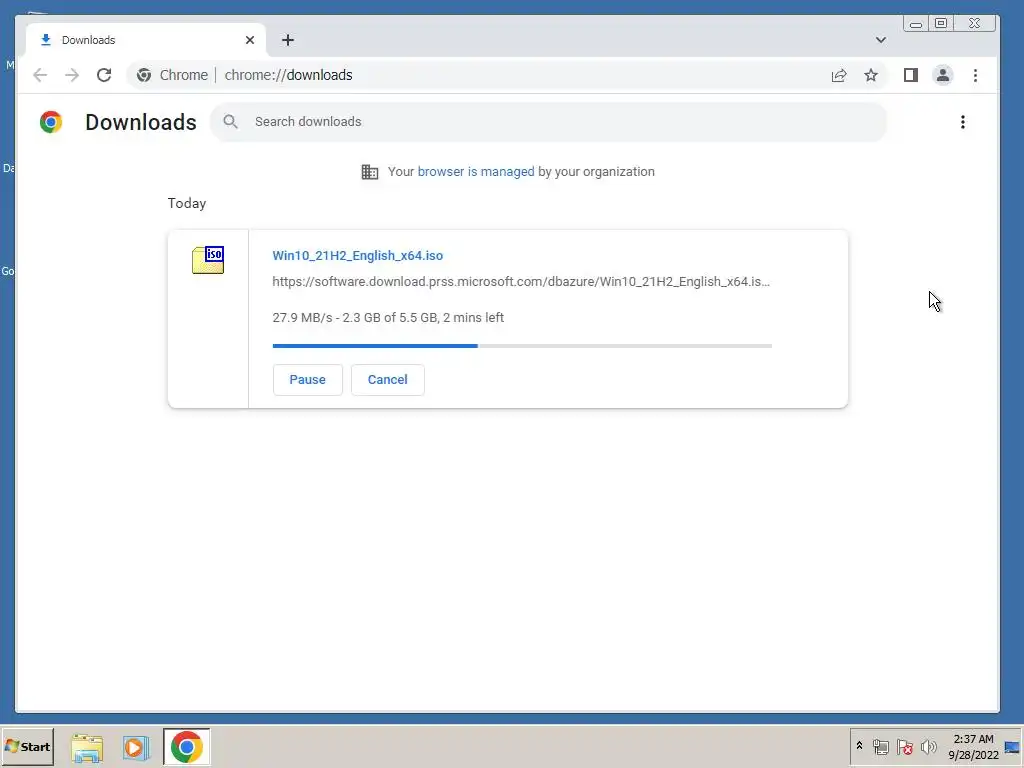Select the Downloads tab
Screen dimensions: 1024x768
point(145,40)
